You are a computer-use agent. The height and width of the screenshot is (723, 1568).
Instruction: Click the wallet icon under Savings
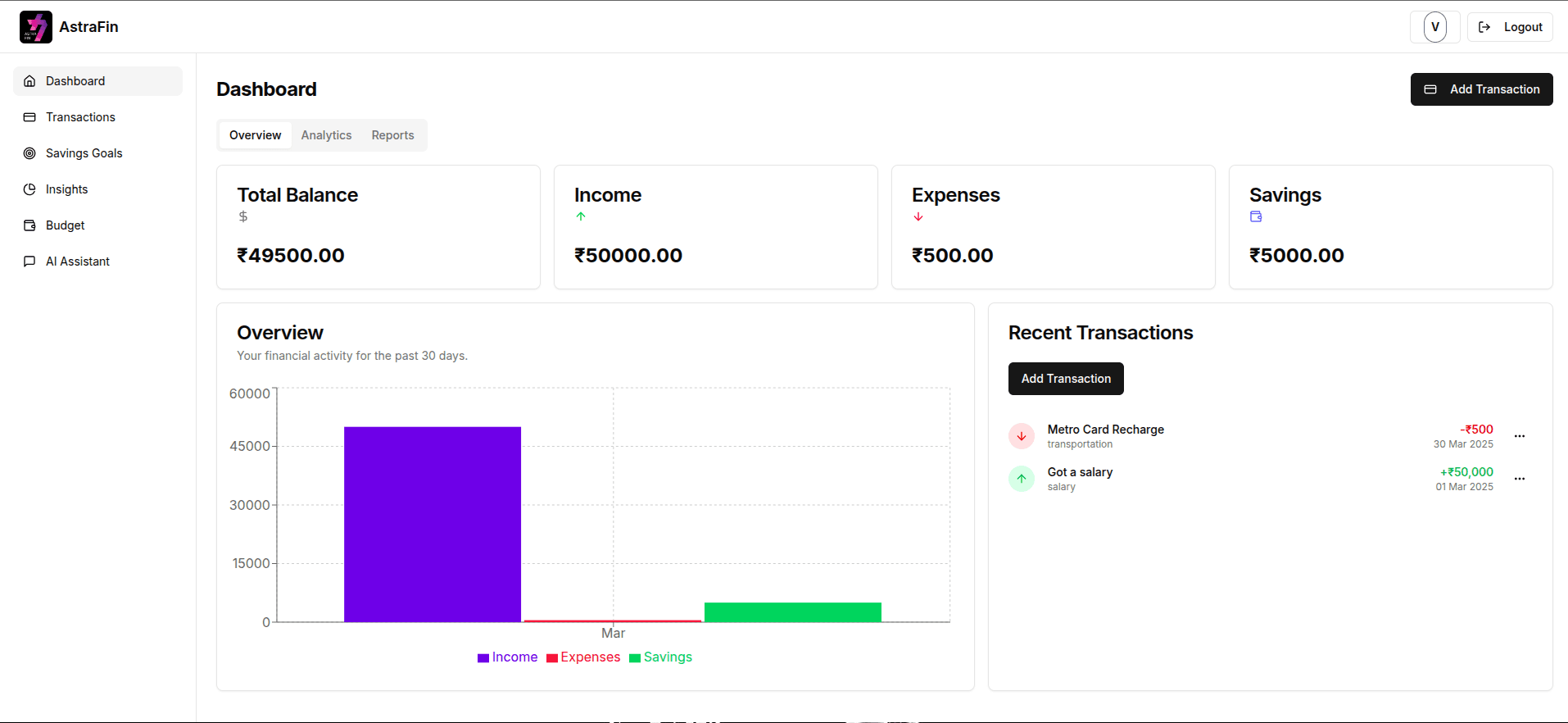[x=1256, y=217]
